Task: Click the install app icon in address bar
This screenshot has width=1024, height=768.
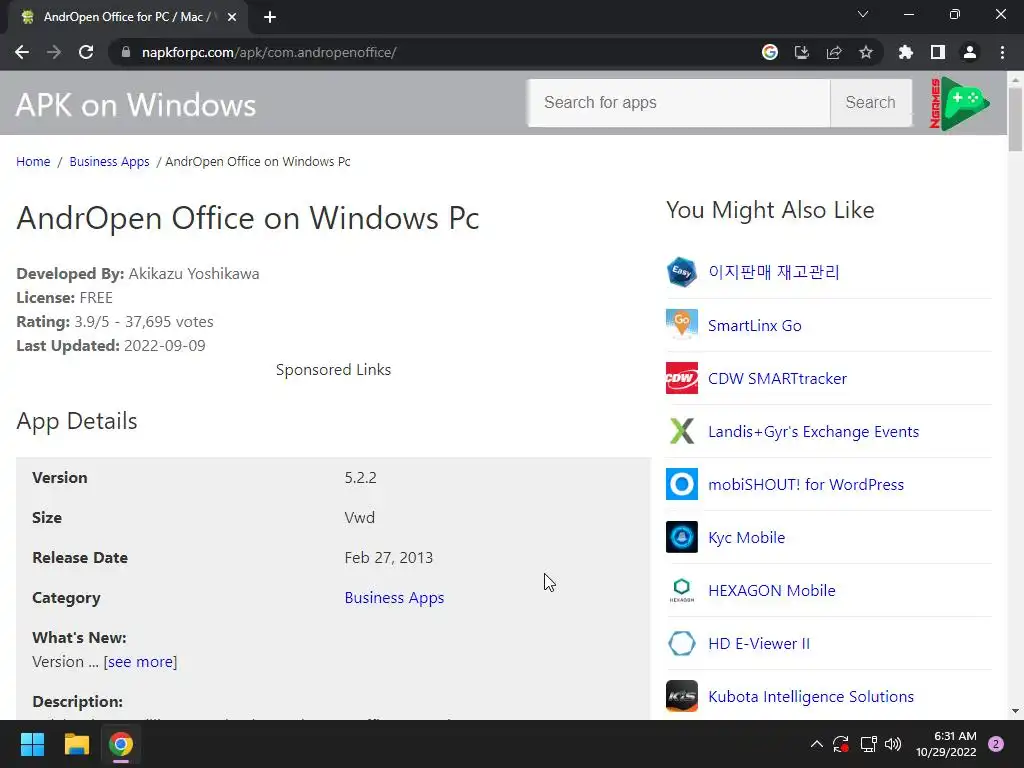Action: pos(801,52)
